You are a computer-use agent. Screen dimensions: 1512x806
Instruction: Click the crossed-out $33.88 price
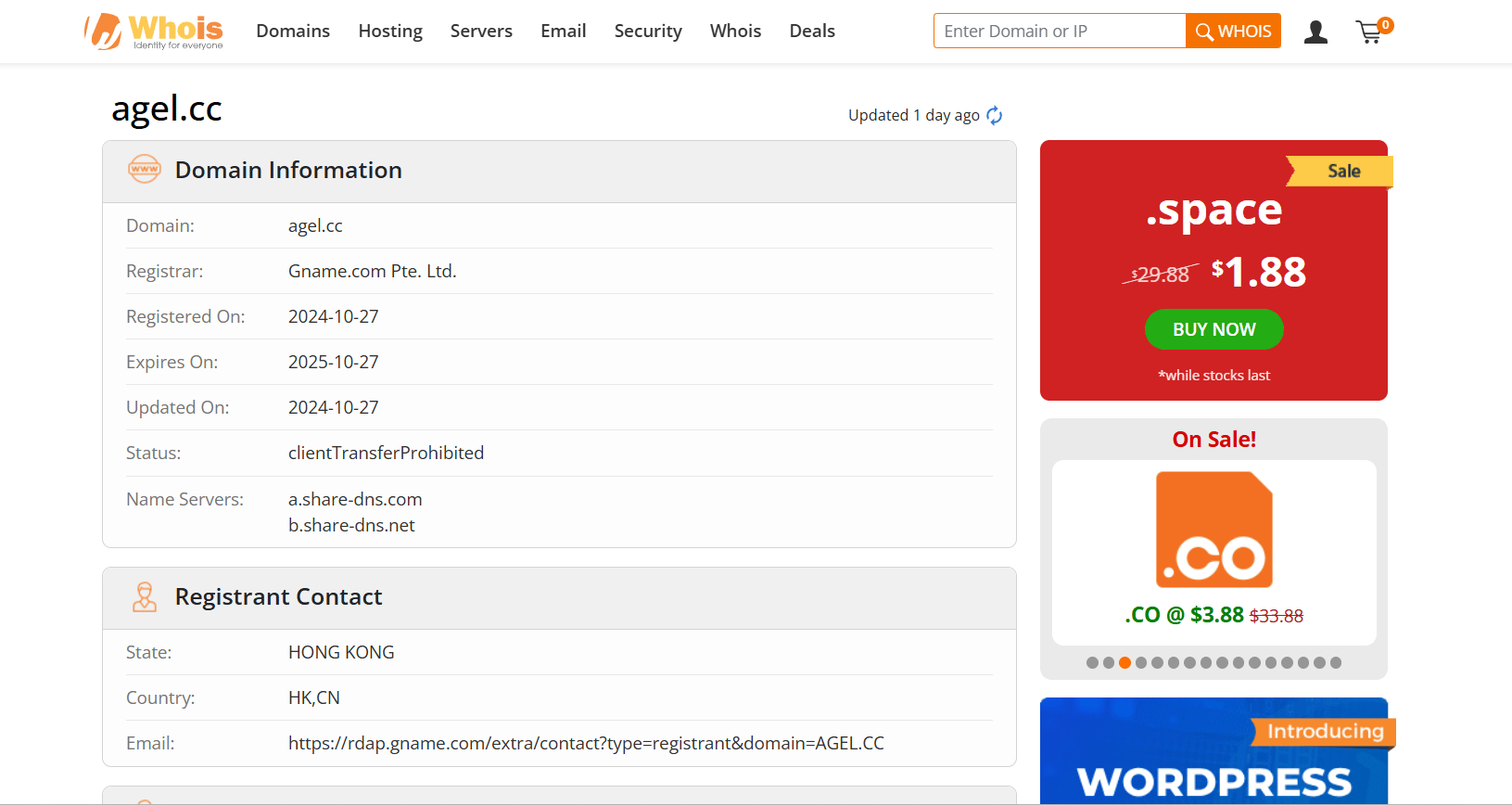tap(1277, 616)
